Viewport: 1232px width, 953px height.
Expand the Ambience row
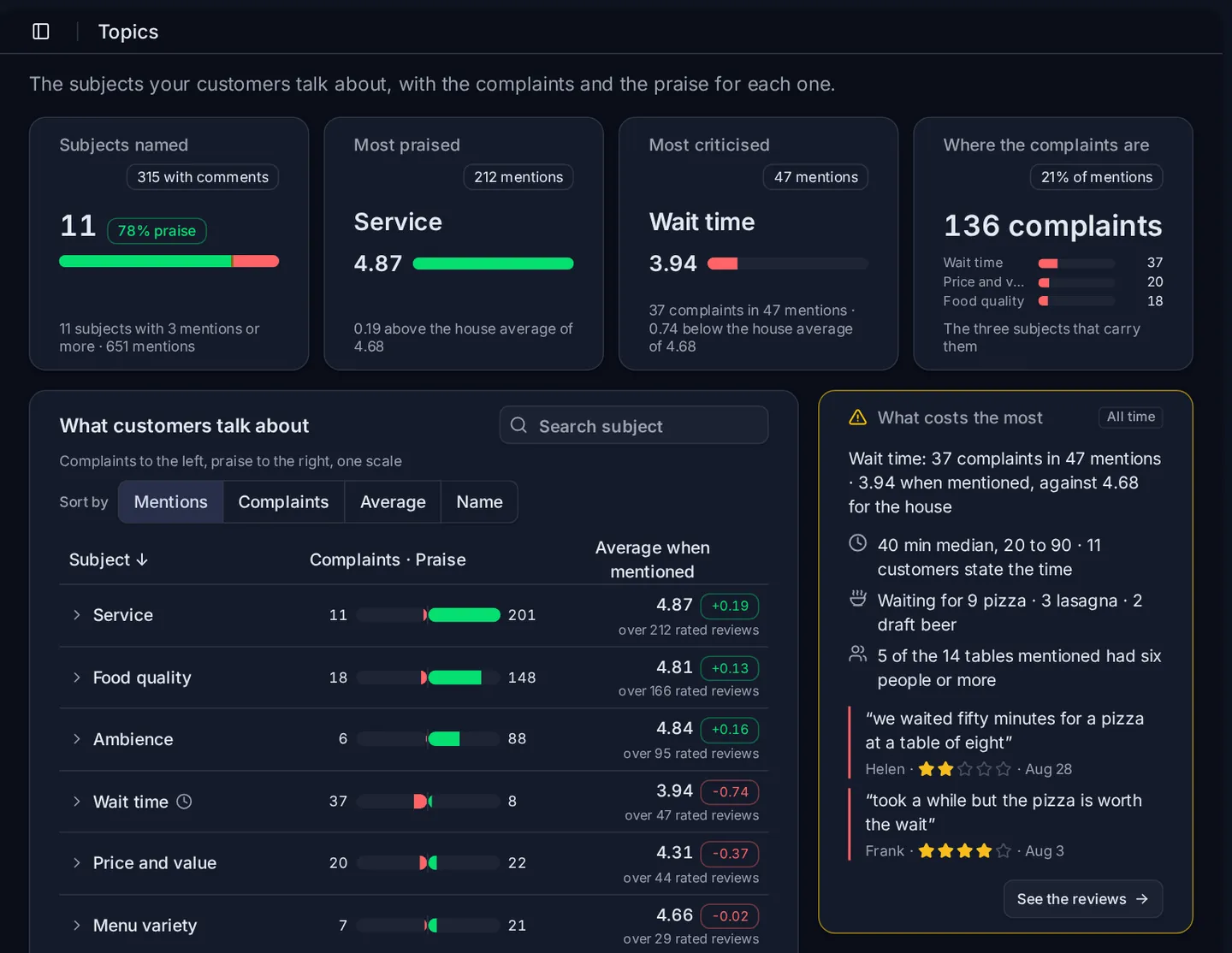point(76,739)
